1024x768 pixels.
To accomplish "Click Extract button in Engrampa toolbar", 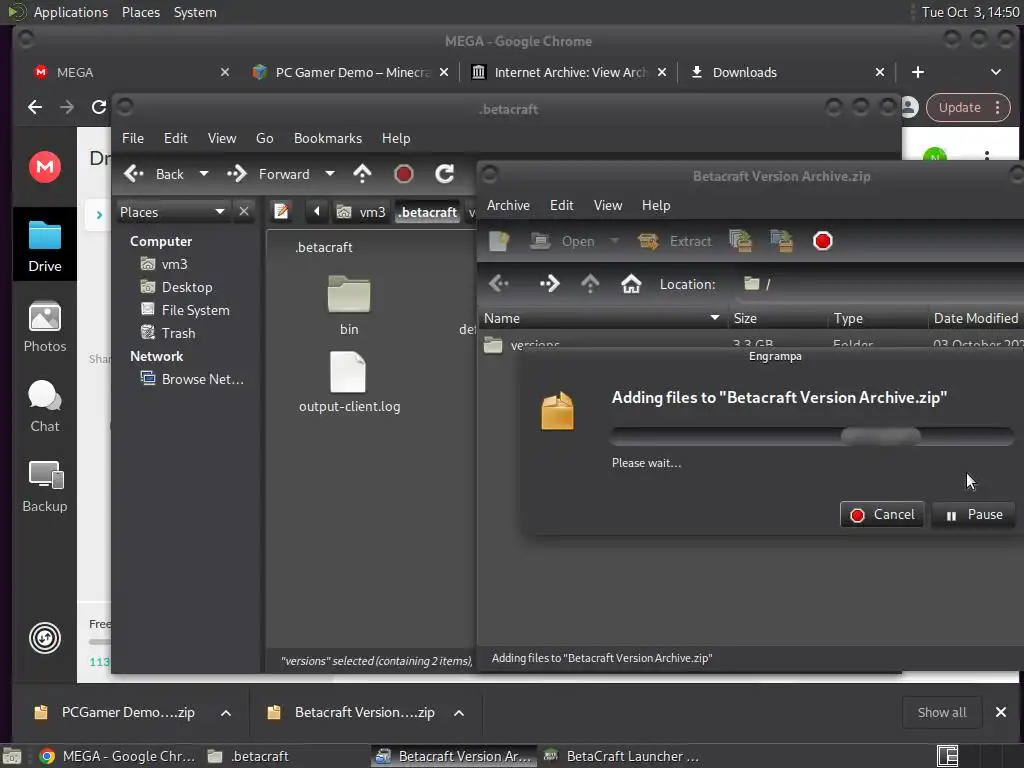I will 674,241.
